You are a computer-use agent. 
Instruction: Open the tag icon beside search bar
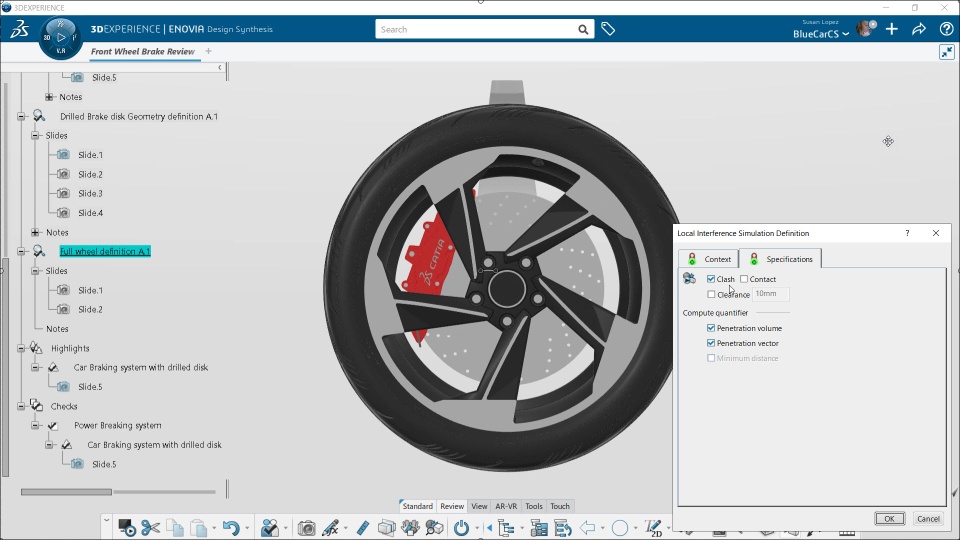tap(607, 29)
